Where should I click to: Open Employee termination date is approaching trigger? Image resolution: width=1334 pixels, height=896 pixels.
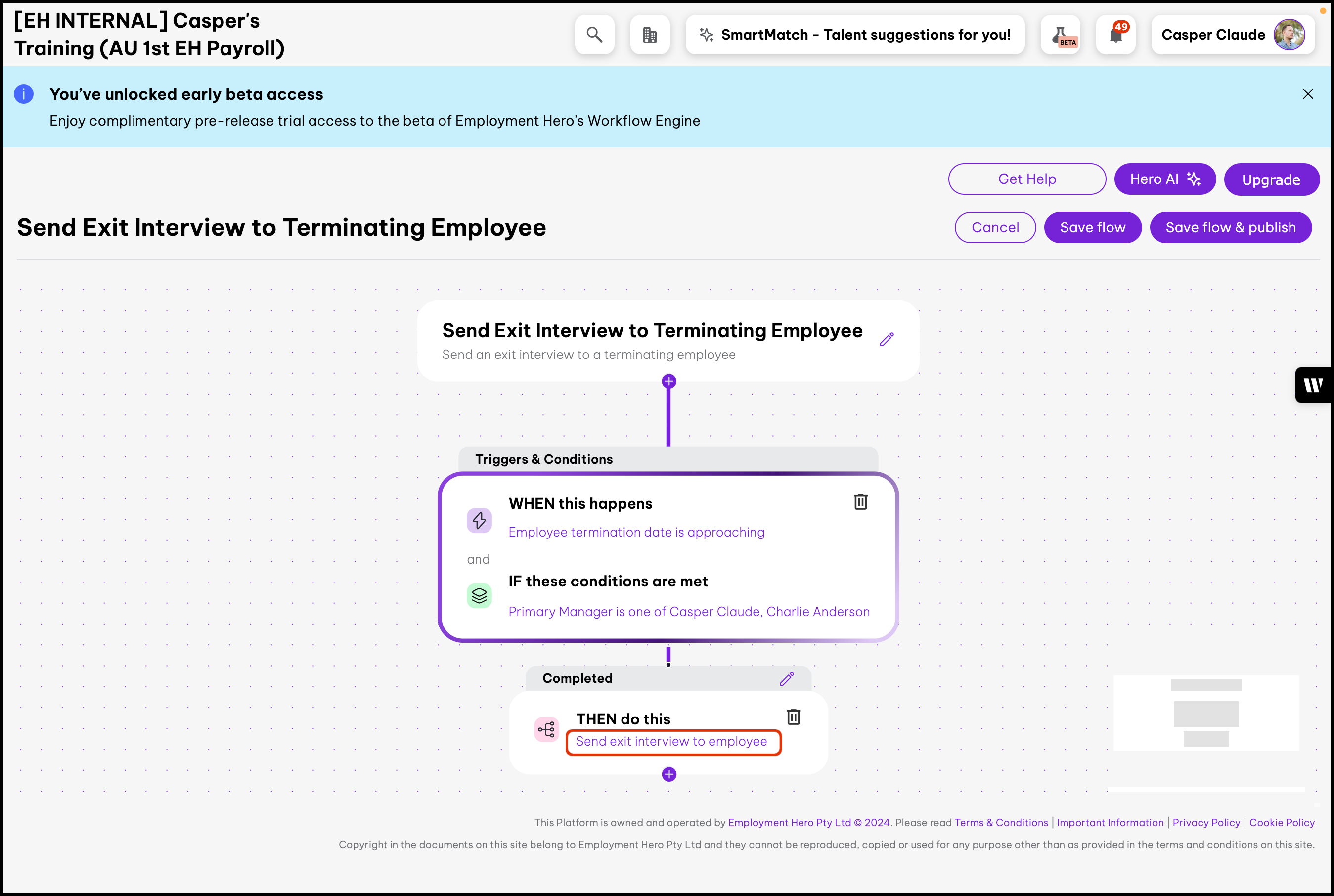click(636, 532)
